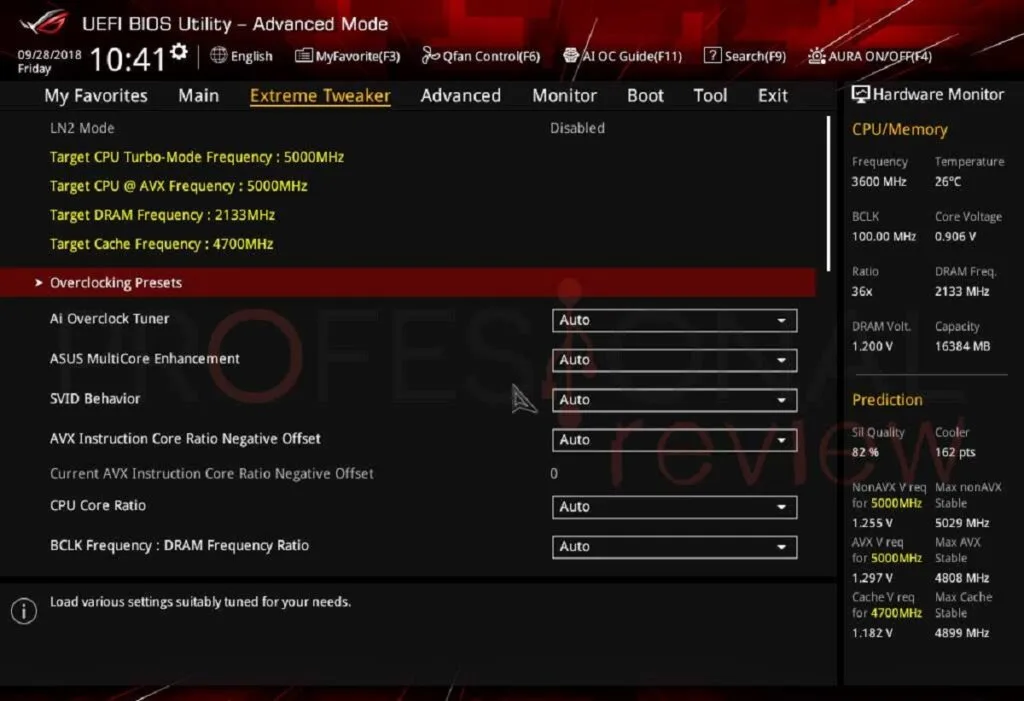The image size is (1024, 701).
Task: Switch to Monitor tab
Action: (x=564, y=95)
